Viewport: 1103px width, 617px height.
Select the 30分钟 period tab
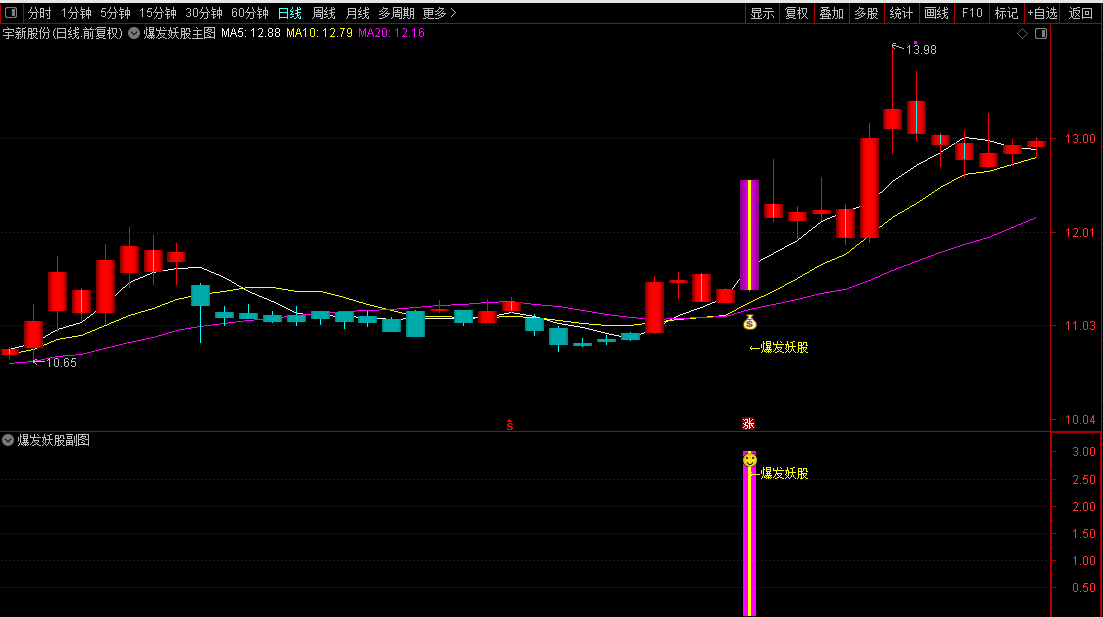coord(204,13)
